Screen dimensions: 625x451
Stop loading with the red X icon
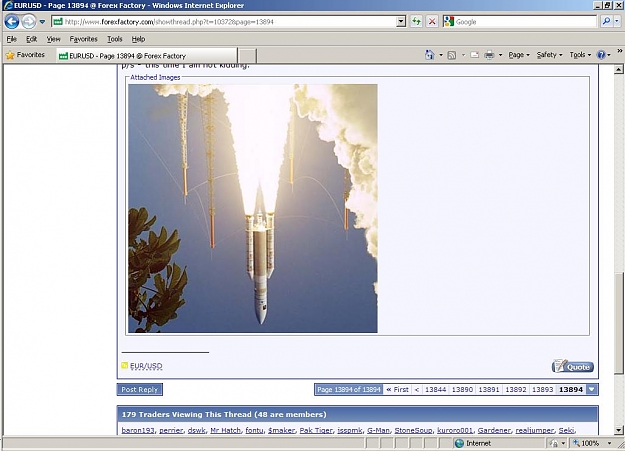click(432, 22)
